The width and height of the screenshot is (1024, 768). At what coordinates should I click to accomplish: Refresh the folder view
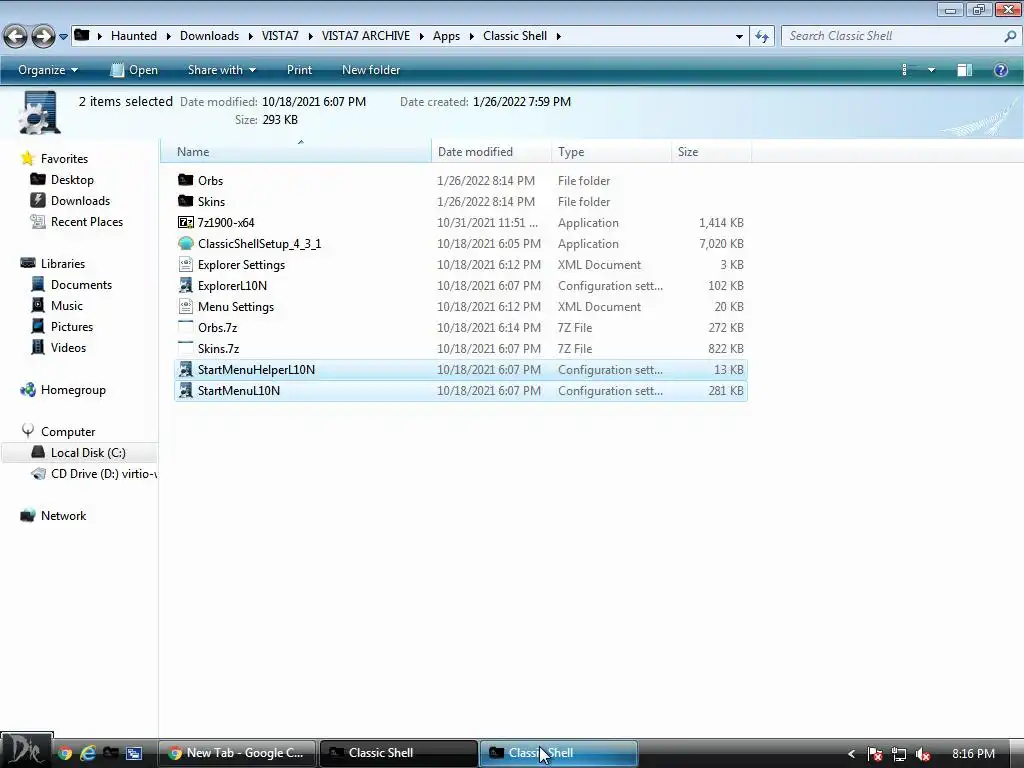point(761,37)
